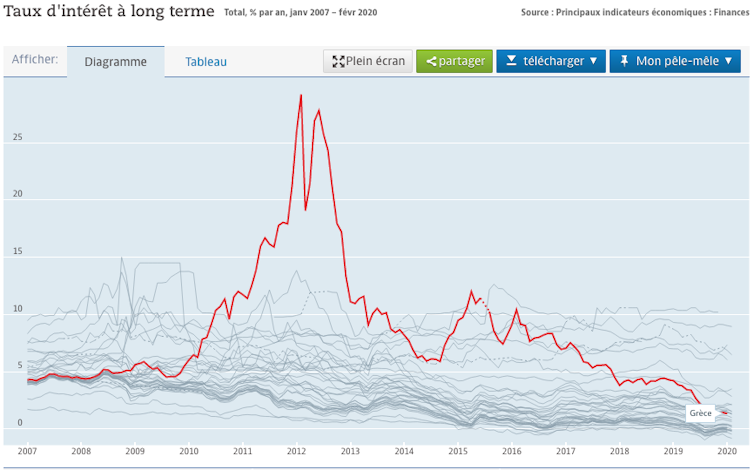Click the fullscreen arrows icon
This screenshot has height=470, width=754.
pos(338,62)
